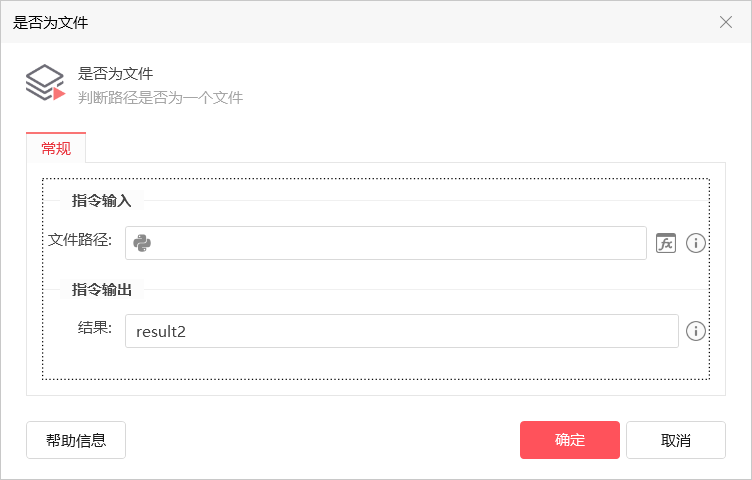Viewport: 752px width, 480px height.
Task: Close the 是否为文件 dialog
Action: [726, 22]
